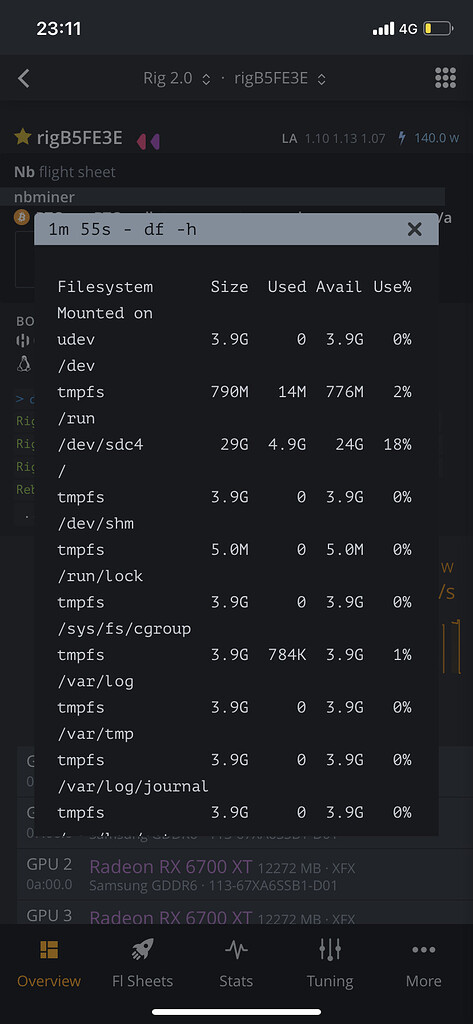Click the 1m 55s - df -h title bar
473x1024 pixels.
pyautogui.click(x=236, y=229)
